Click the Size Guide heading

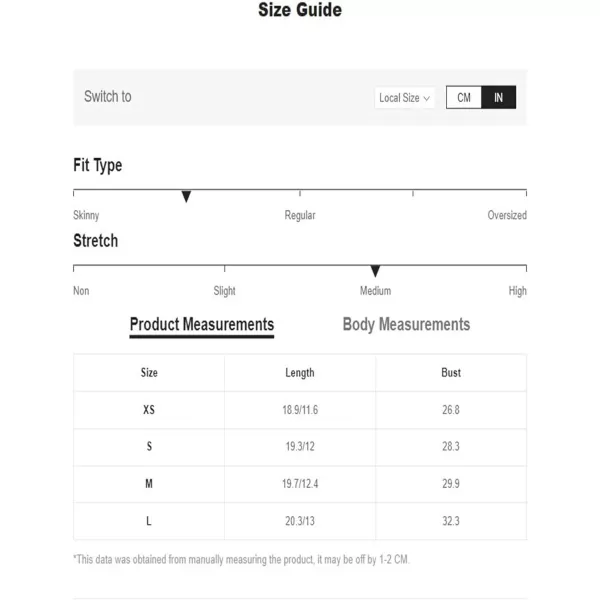300,11
